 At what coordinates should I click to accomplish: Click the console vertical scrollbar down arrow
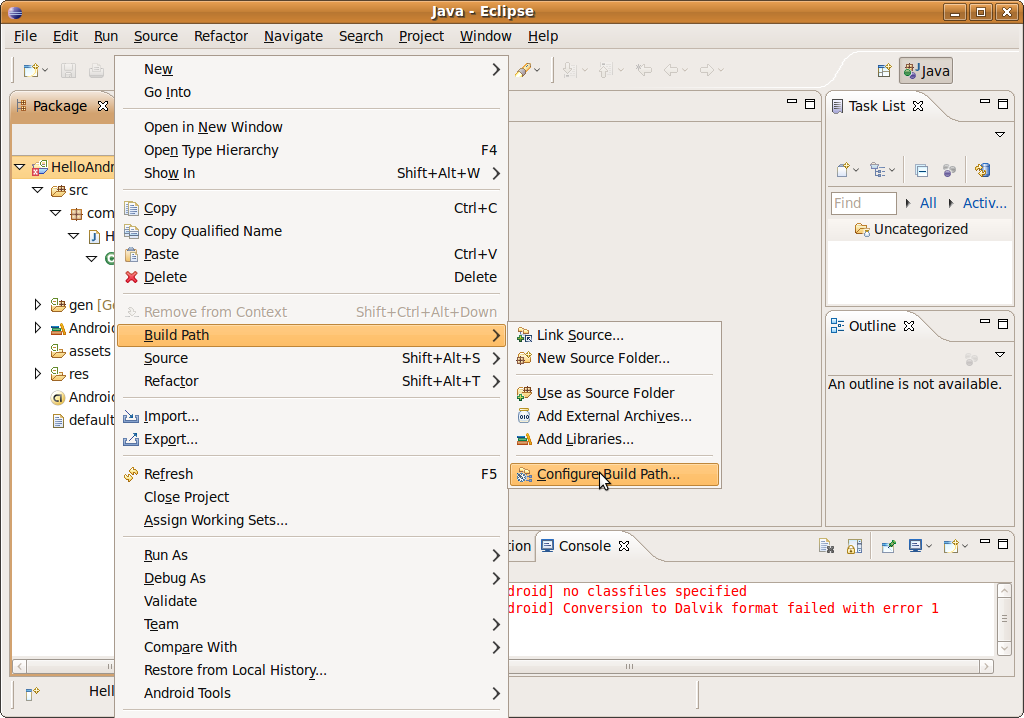(1004, 649)
